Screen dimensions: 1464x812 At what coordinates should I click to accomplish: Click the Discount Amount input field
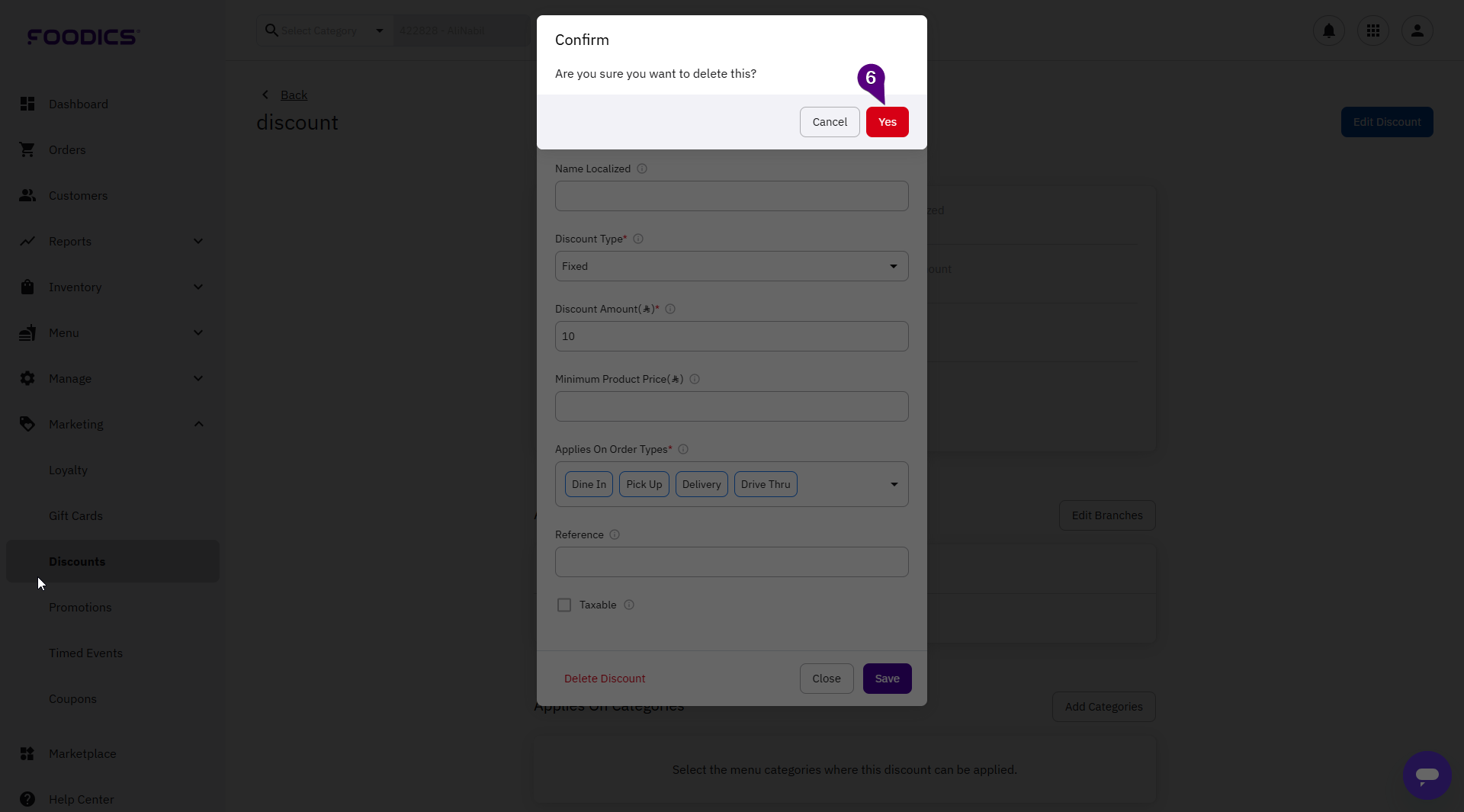coord(731,336)
